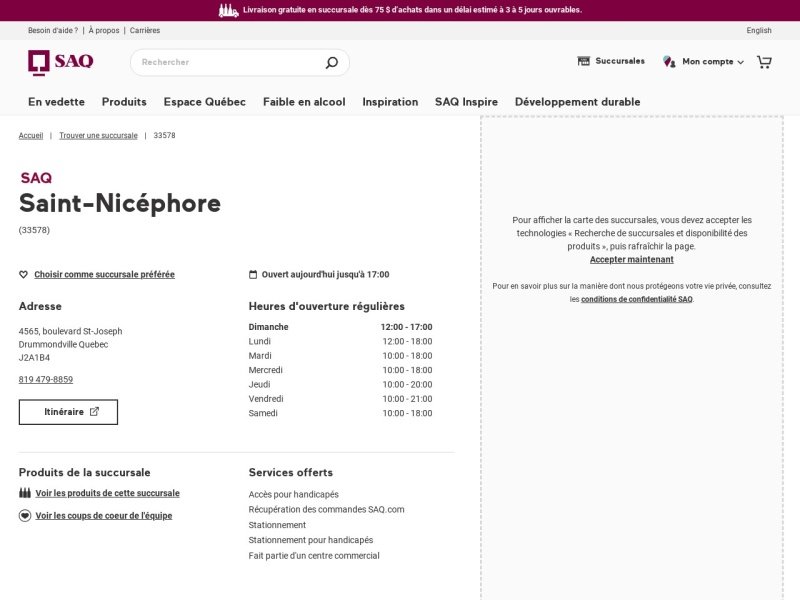Click the external link icon on Itinéraire
800x600 pixels.
coord(94,411)
